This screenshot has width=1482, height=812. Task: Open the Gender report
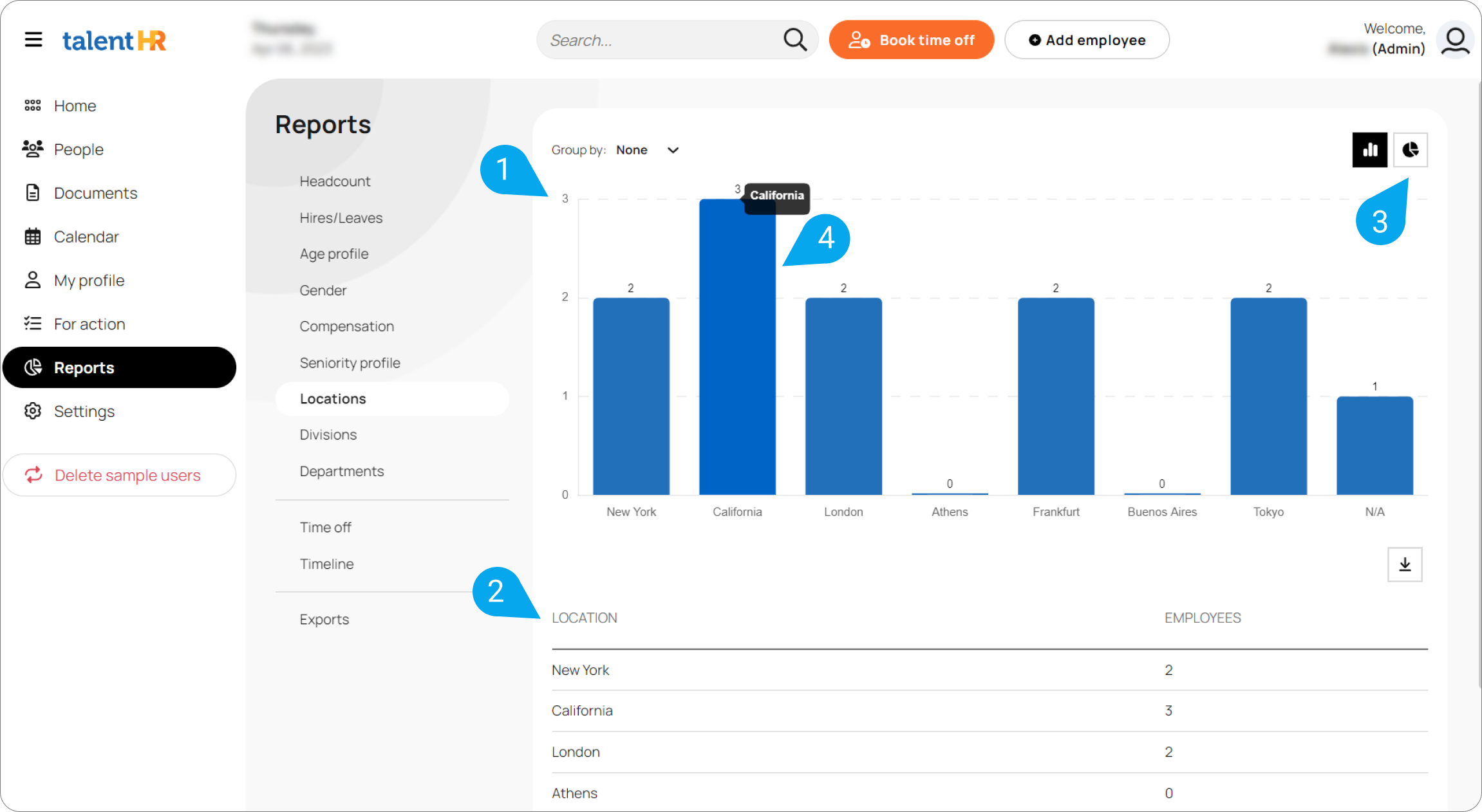click(x=323, y=290)
